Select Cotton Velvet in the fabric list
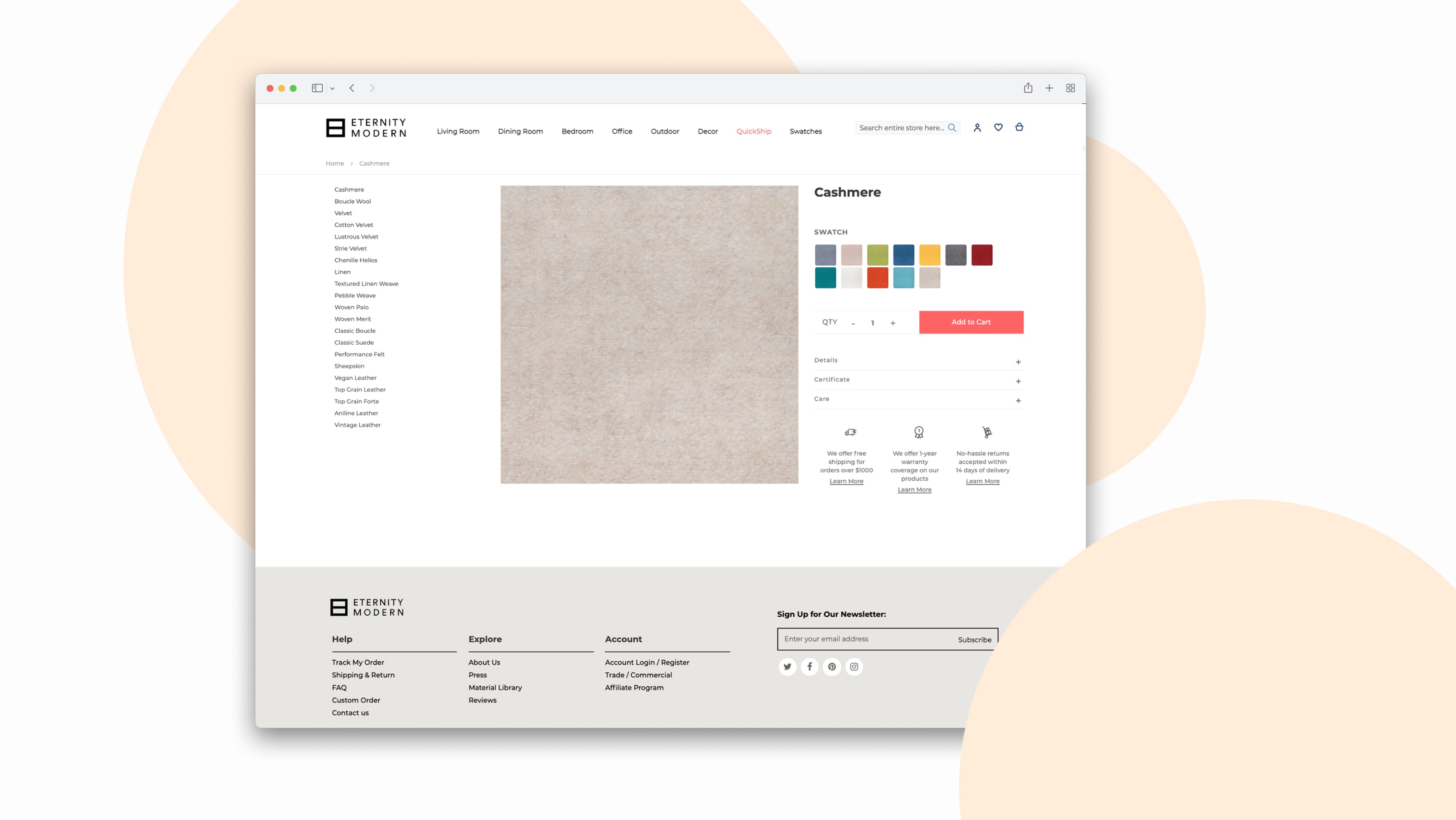This screenshot has height=820, width=1456. point(354,225)
